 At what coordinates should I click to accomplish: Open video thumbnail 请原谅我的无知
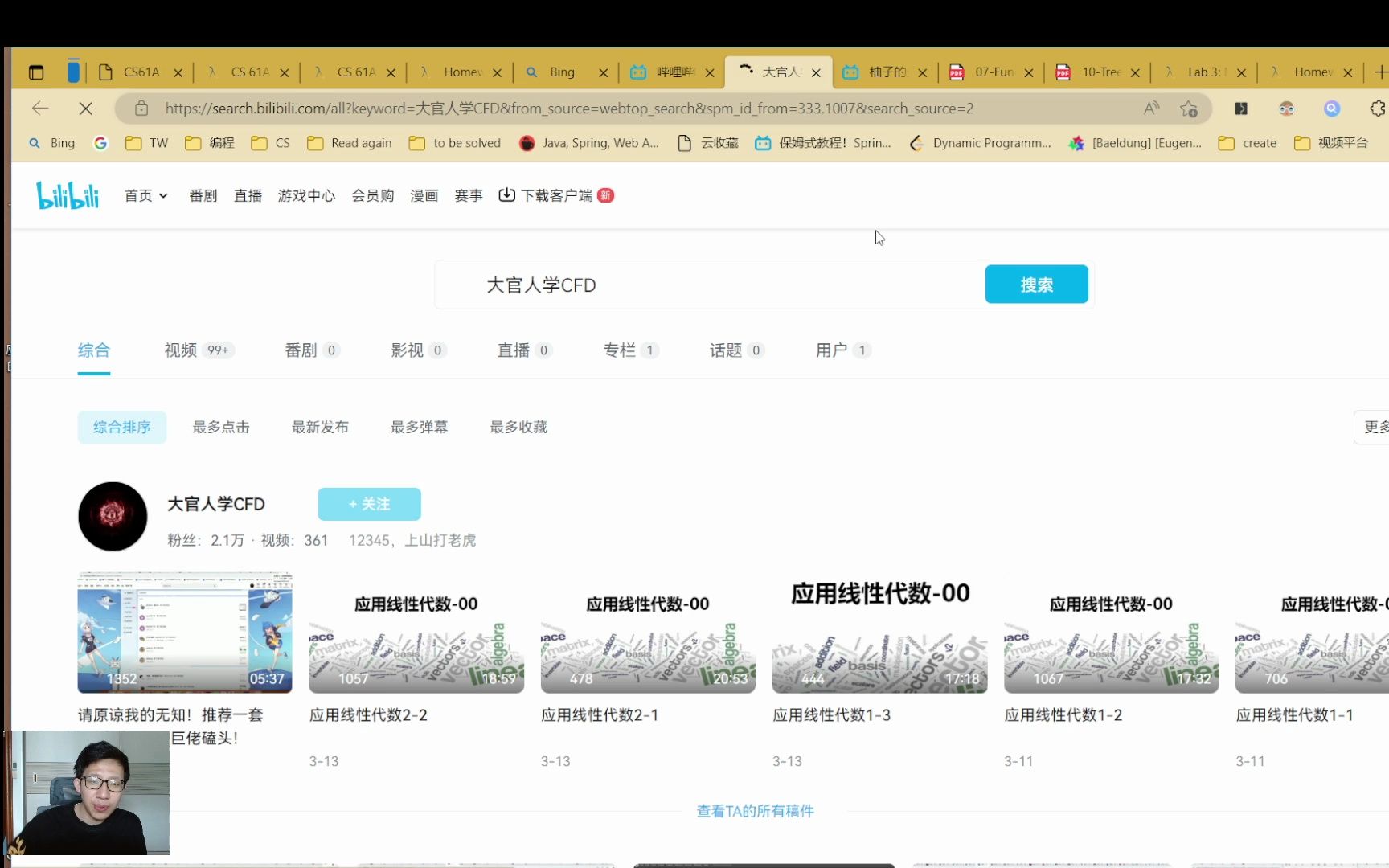pos(185,633)
